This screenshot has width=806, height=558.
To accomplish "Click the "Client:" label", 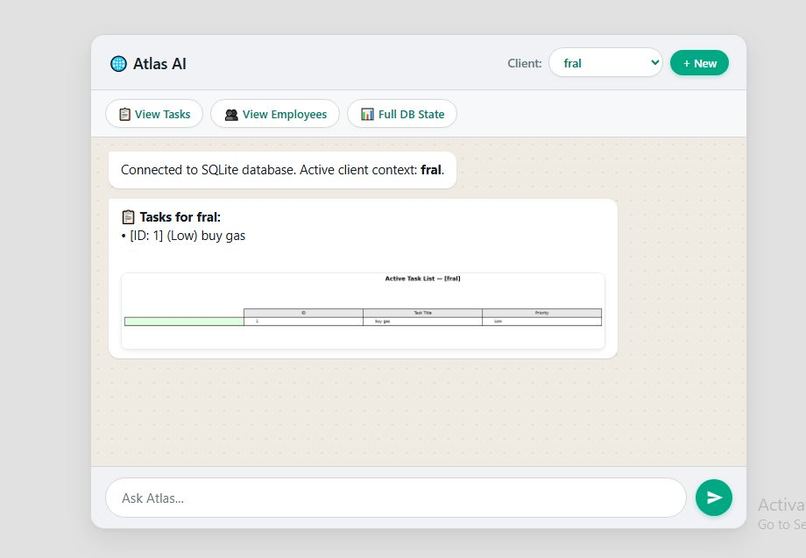I will coord(524,63).
